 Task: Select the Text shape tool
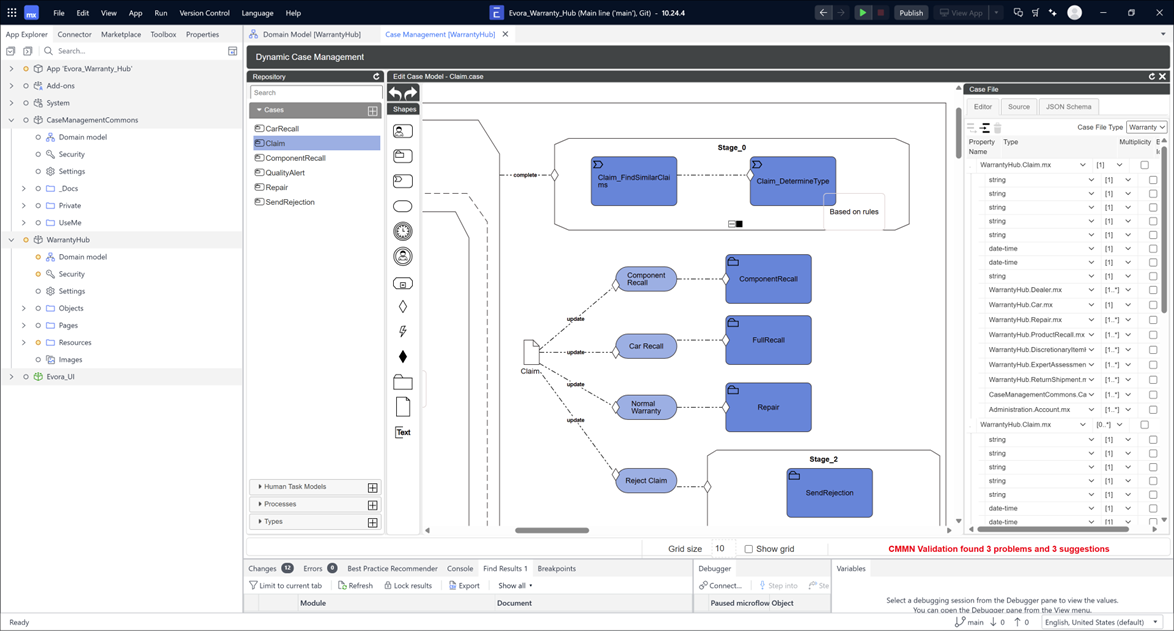403,432
